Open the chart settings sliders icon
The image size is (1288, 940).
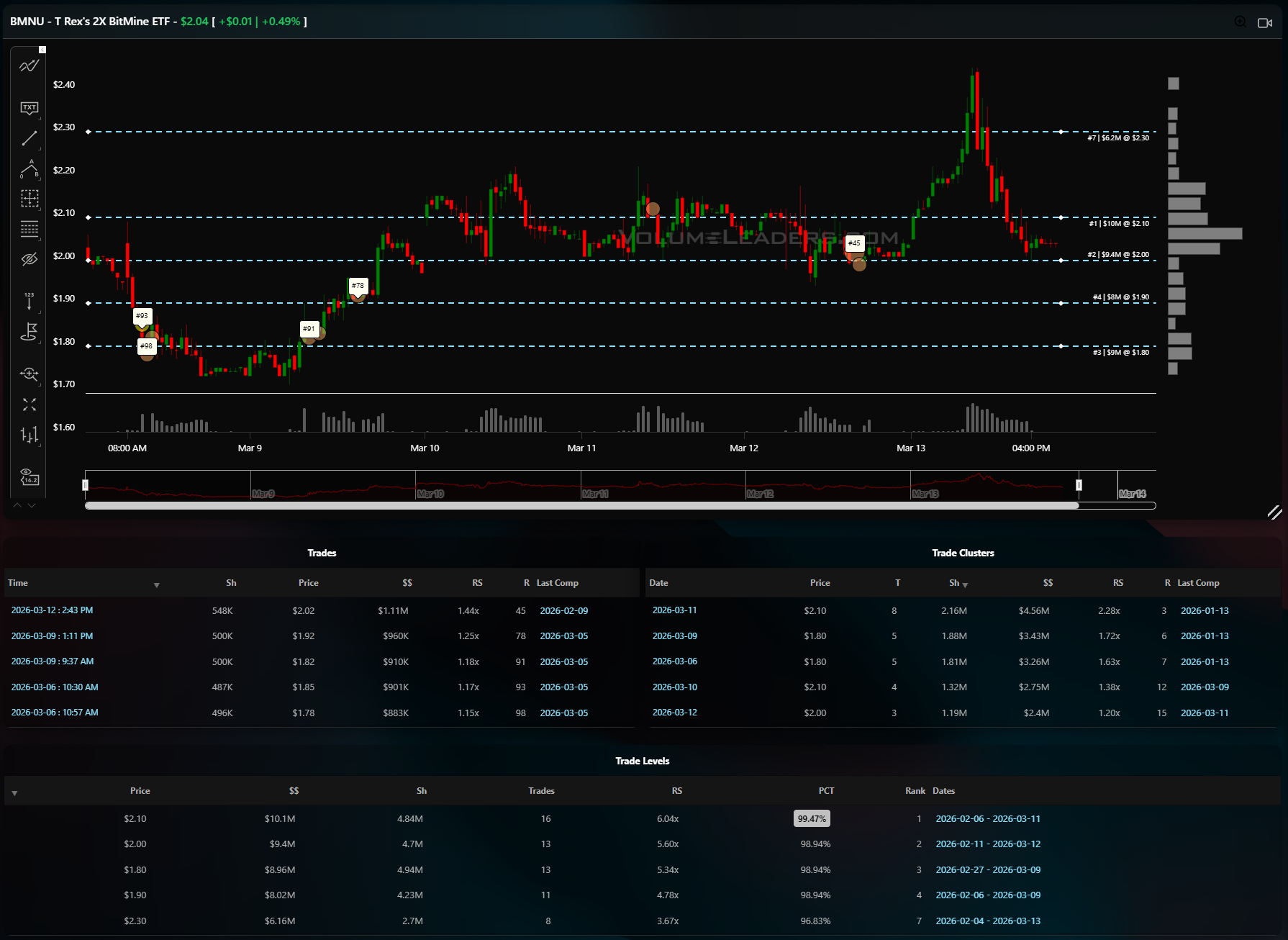pos(29,435)
